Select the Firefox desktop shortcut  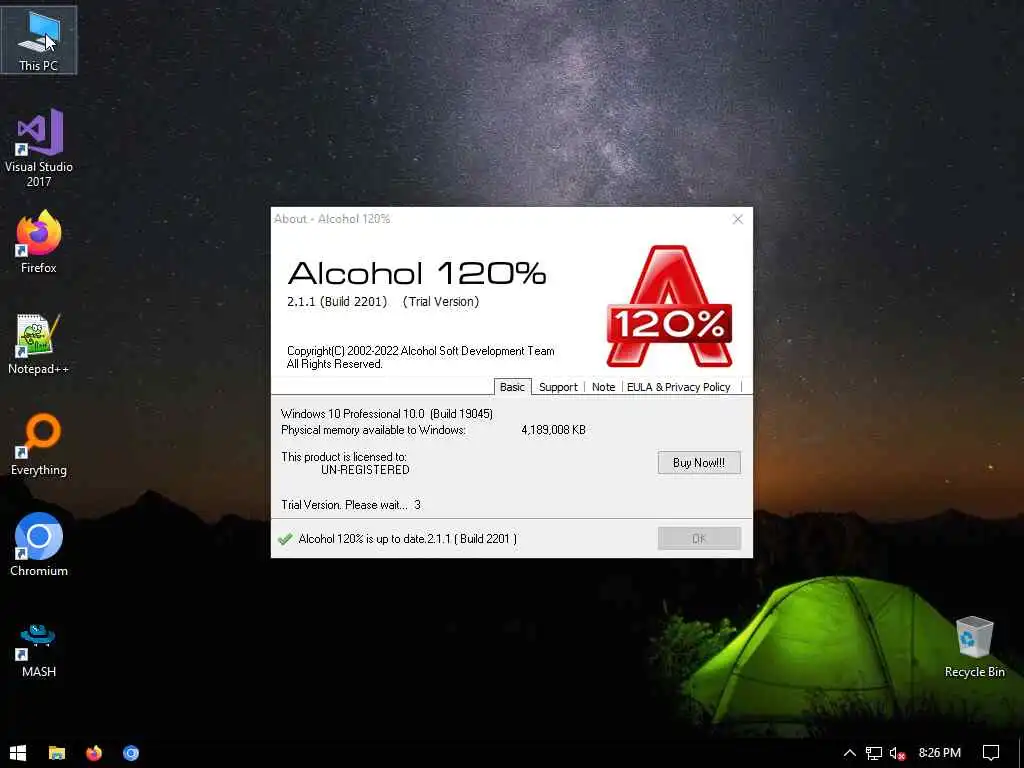39,242
